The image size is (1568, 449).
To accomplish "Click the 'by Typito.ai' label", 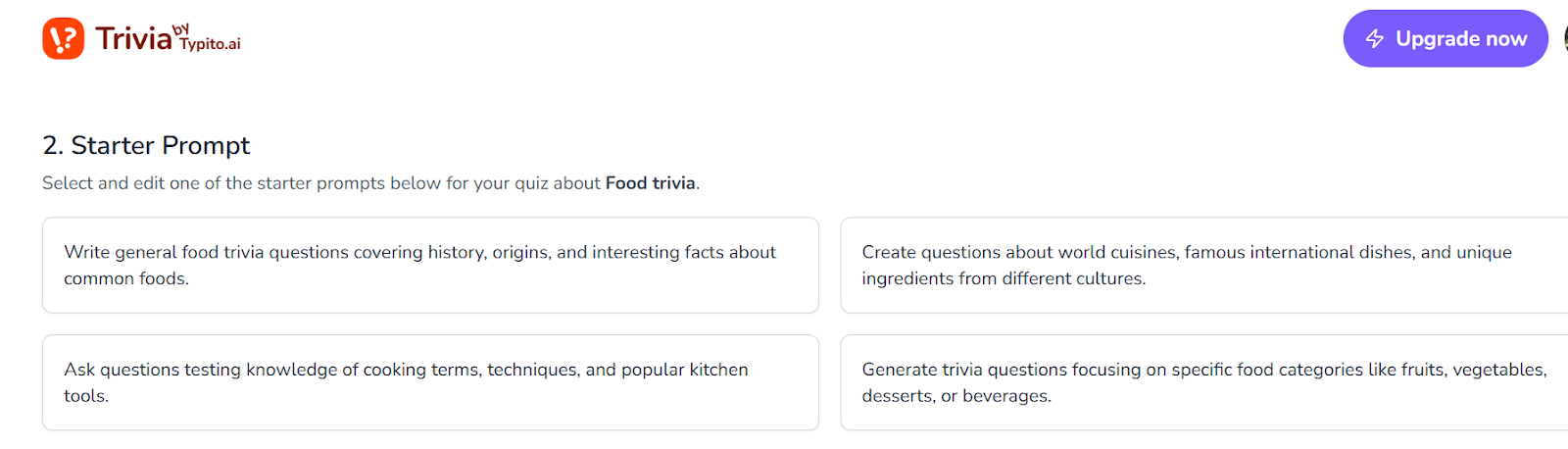I will tap(209, 38).
